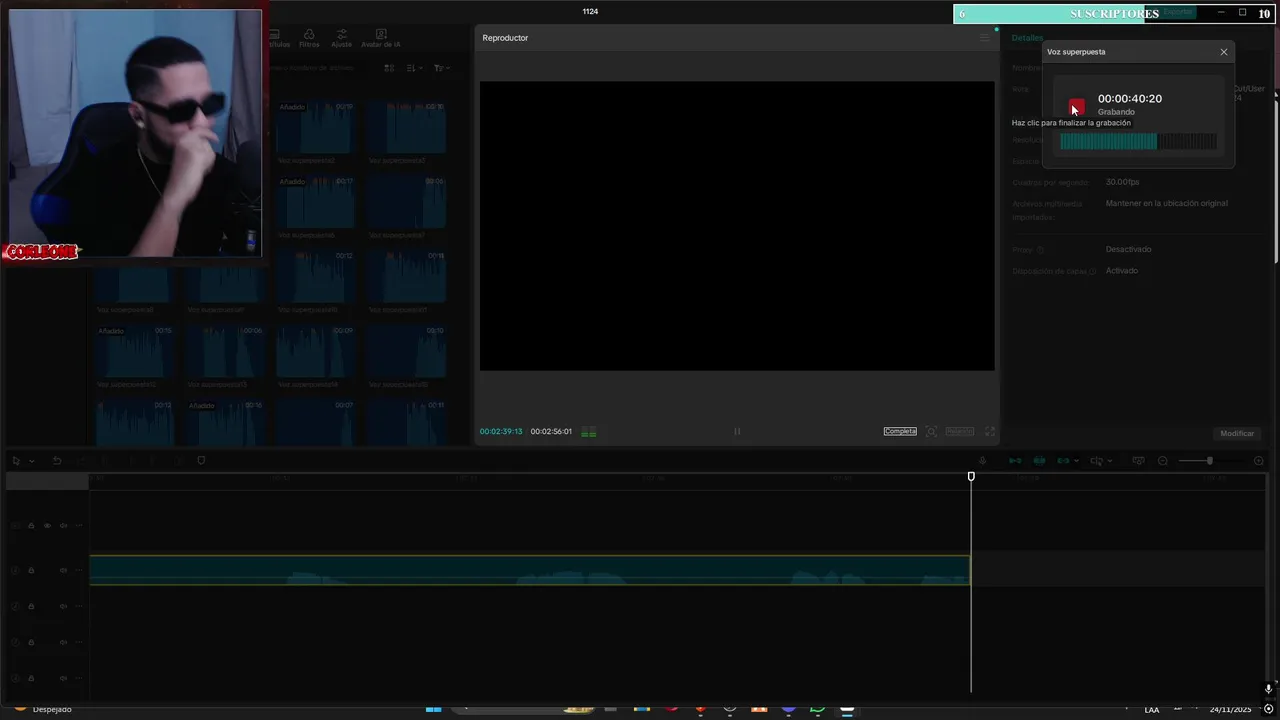The width and height of the screenshot is (1280, 720).
Task: Show info tooltip next to Proxy
Action: (1040, 250)
